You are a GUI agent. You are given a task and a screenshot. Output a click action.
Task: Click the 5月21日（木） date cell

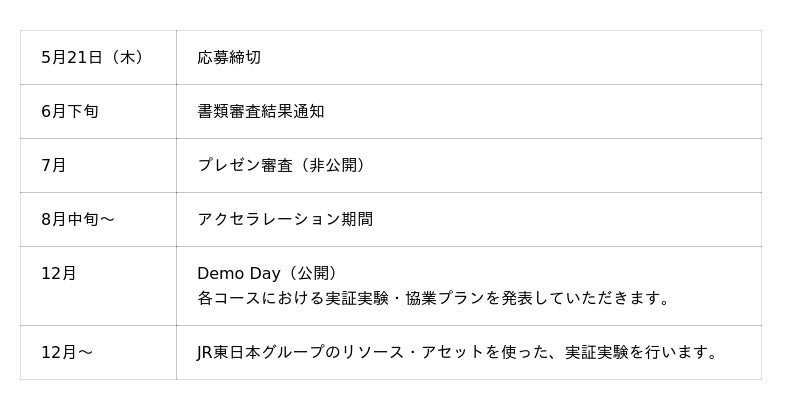[x=92, y=58]
